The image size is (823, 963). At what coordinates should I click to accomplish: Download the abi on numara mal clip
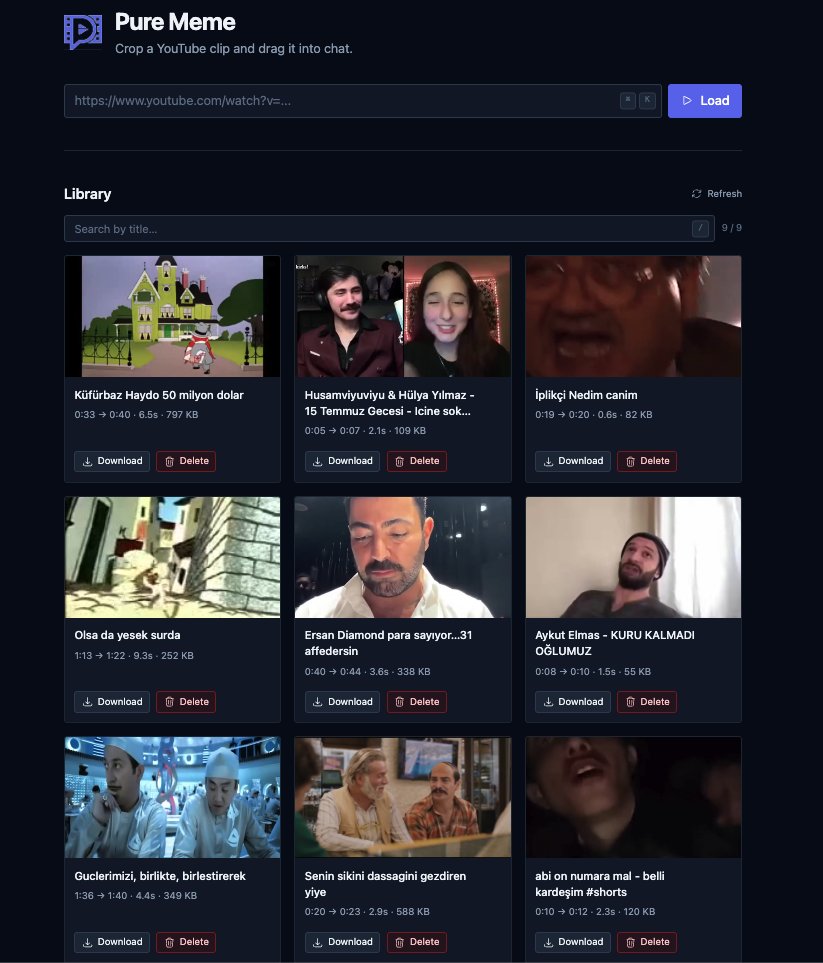click(x=572, y=942)
